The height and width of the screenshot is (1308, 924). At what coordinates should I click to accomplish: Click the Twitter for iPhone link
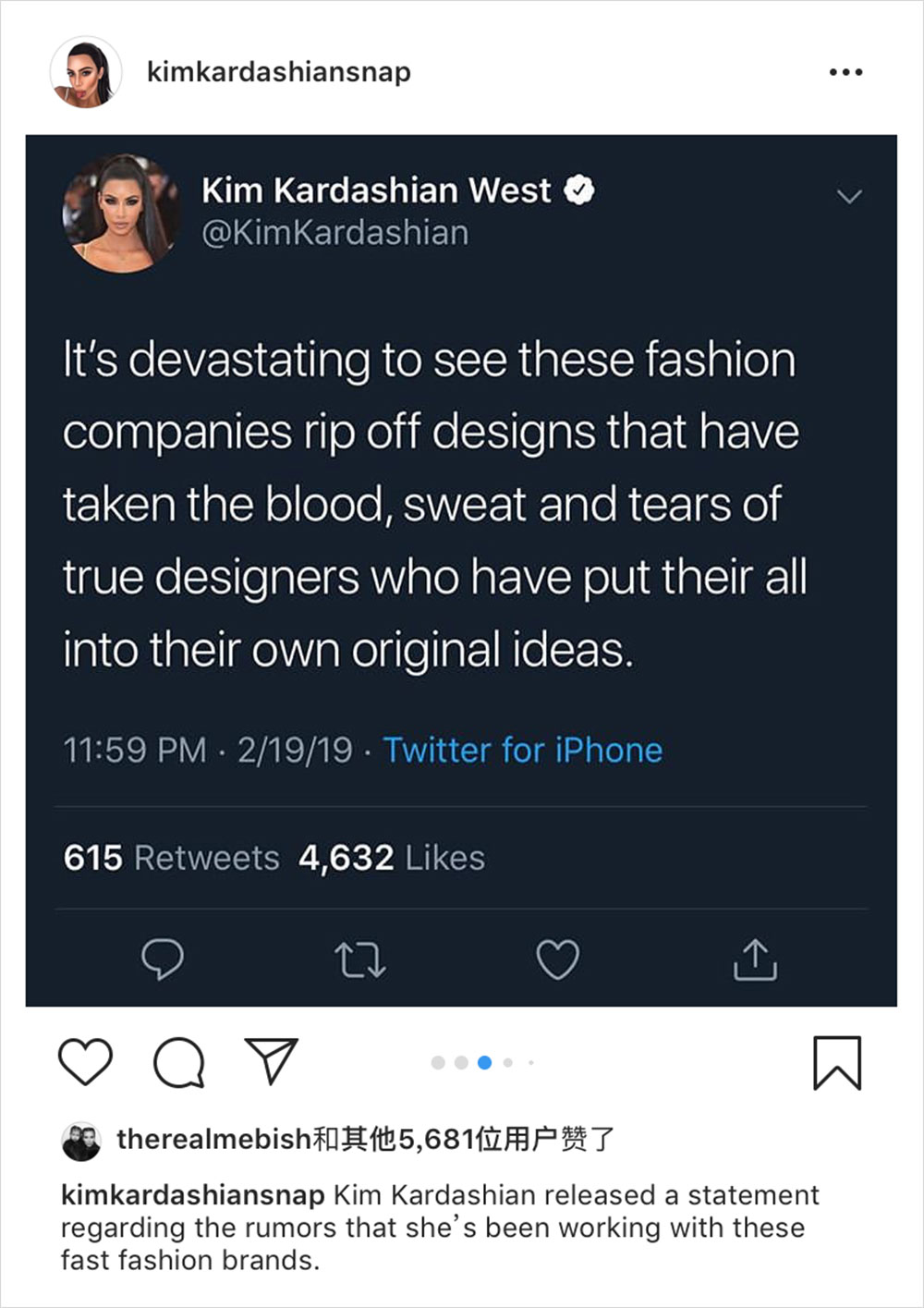(x=522, y=750)
